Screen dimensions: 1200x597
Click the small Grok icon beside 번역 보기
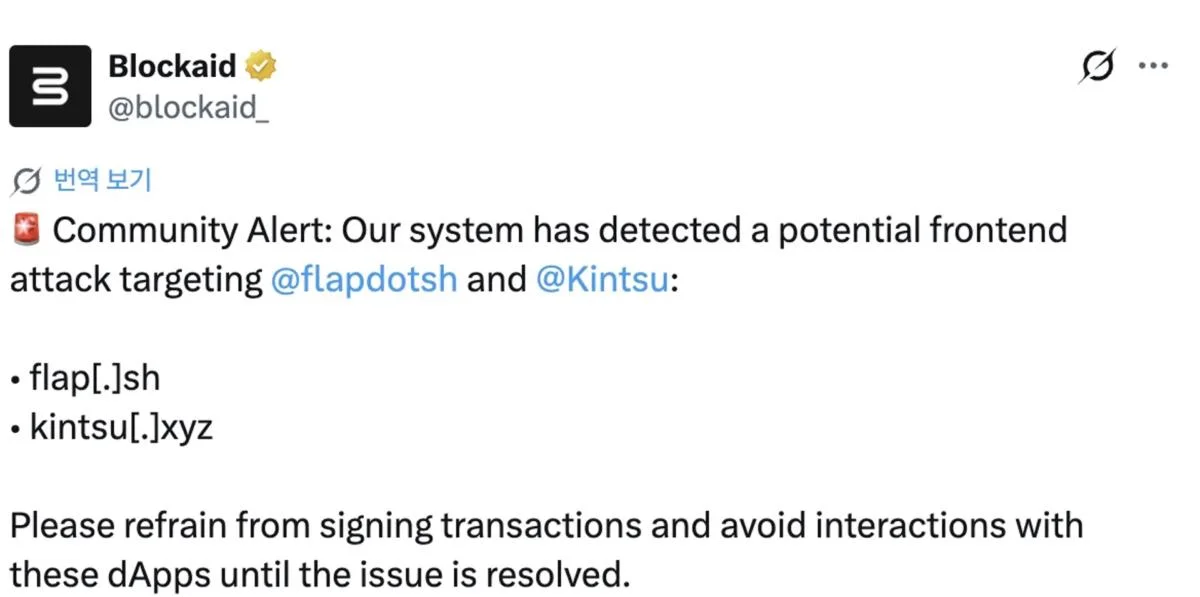pyautogui.click(x=26, y=181)
